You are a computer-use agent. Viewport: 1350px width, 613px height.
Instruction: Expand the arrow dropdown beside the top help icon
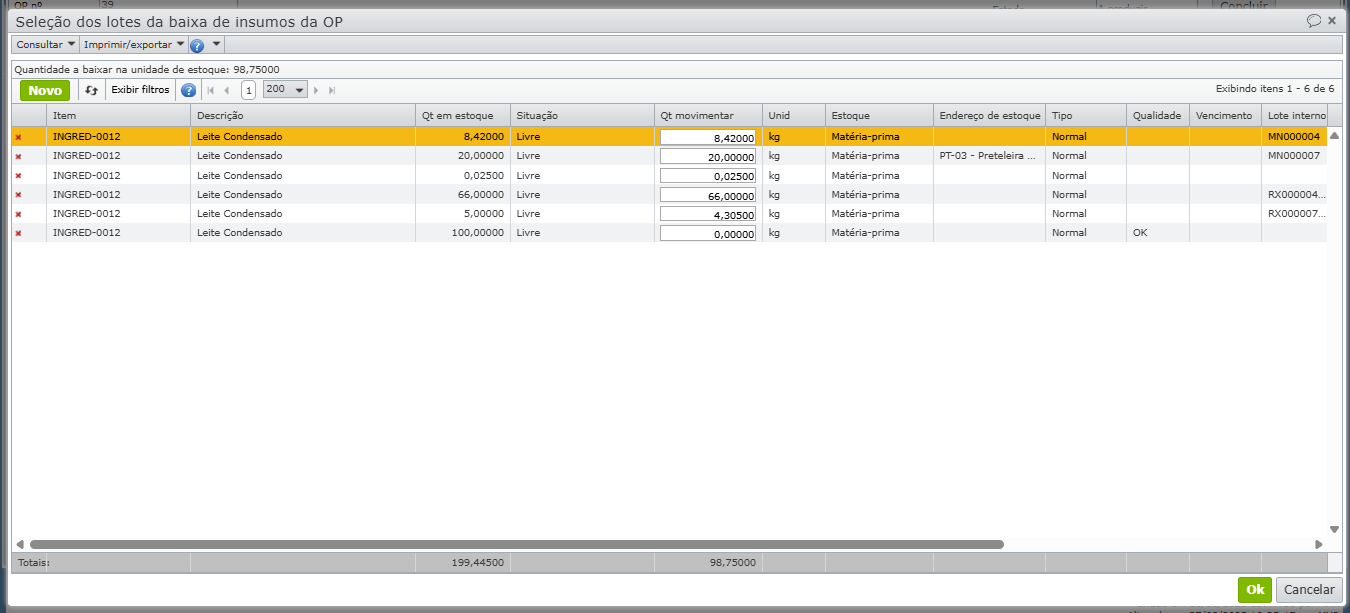tap(217, 45)
